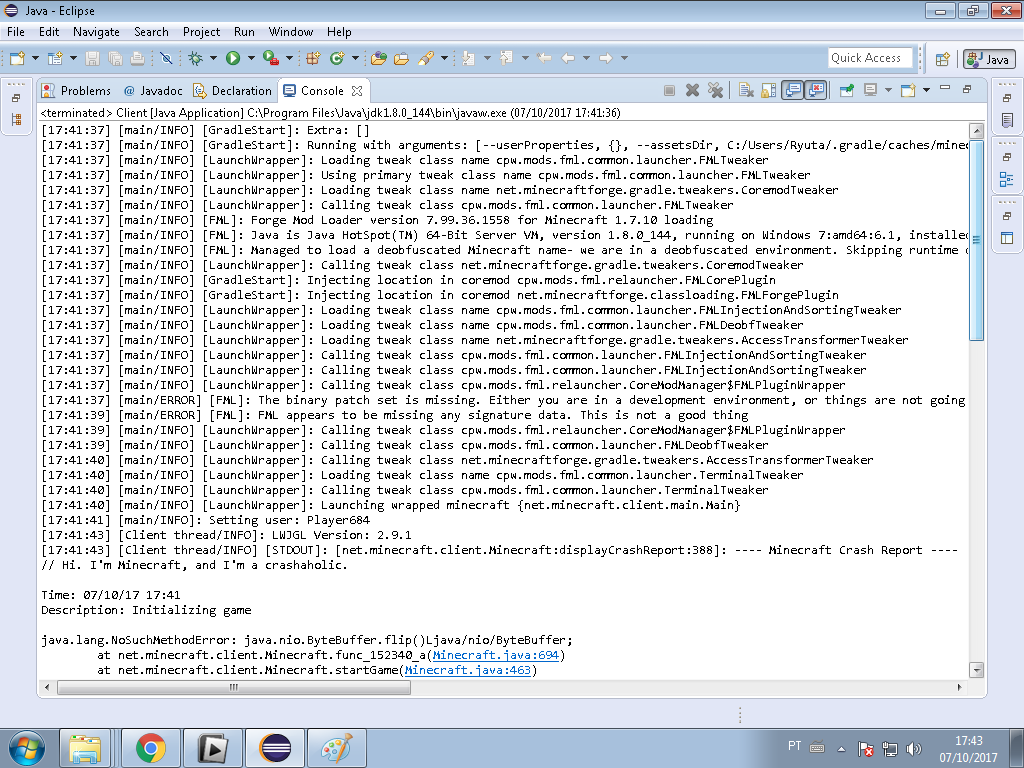Click the Open Task folder icon
Screen dimensions: 1024x768
401,58
